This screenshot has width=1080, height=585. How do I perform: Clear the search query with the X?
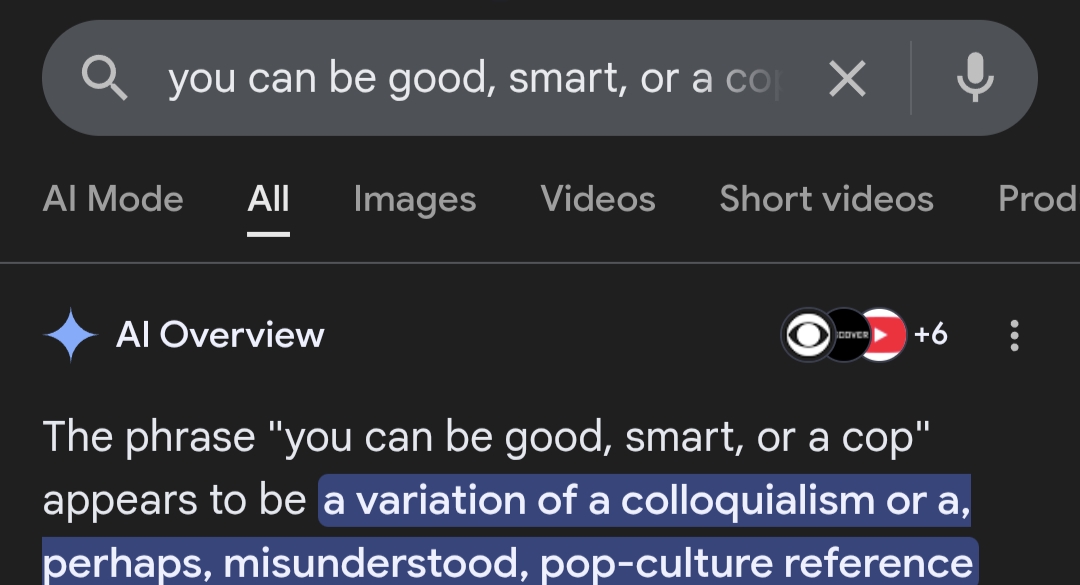click(847, 78)
